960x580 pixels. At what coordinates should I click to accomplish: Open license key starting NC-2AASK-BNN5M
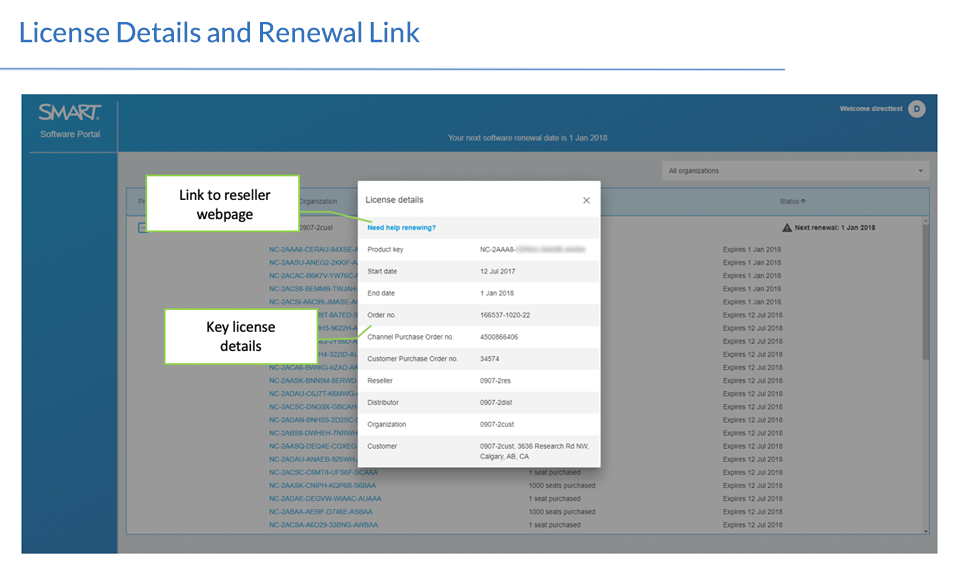tap(313, 381)
